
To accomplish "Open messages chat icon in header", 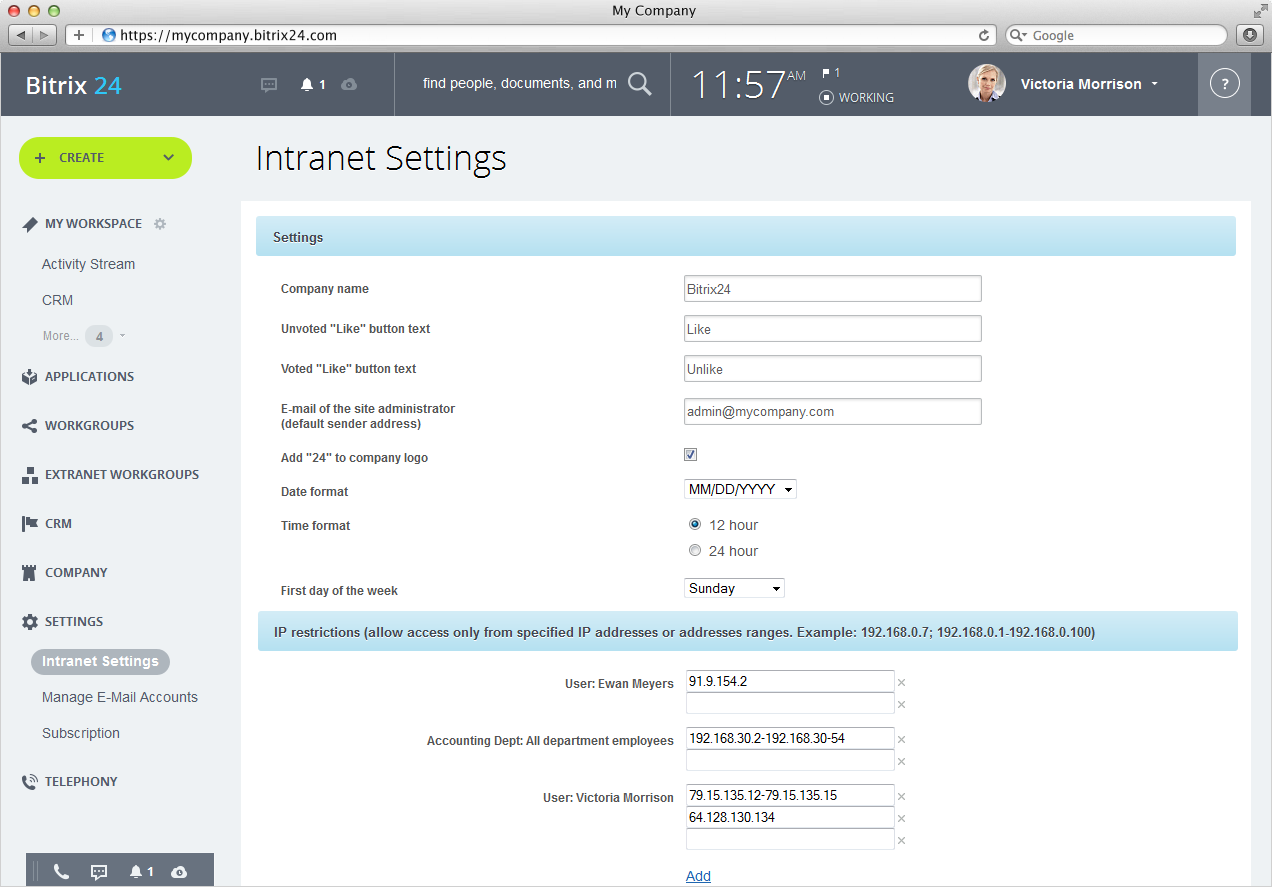I will click(x=269, y=85).
